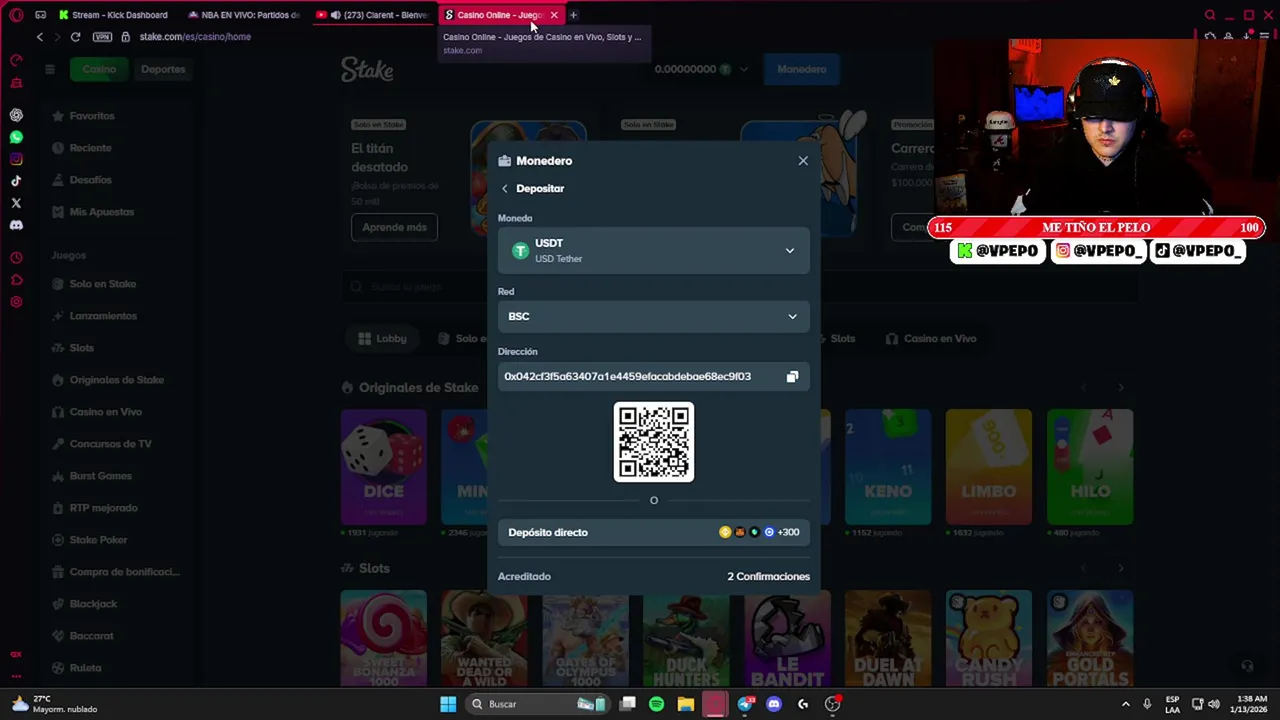Go back from Depositar using the arrow
Screen dimensions: 1280x720
click(505, 188)
